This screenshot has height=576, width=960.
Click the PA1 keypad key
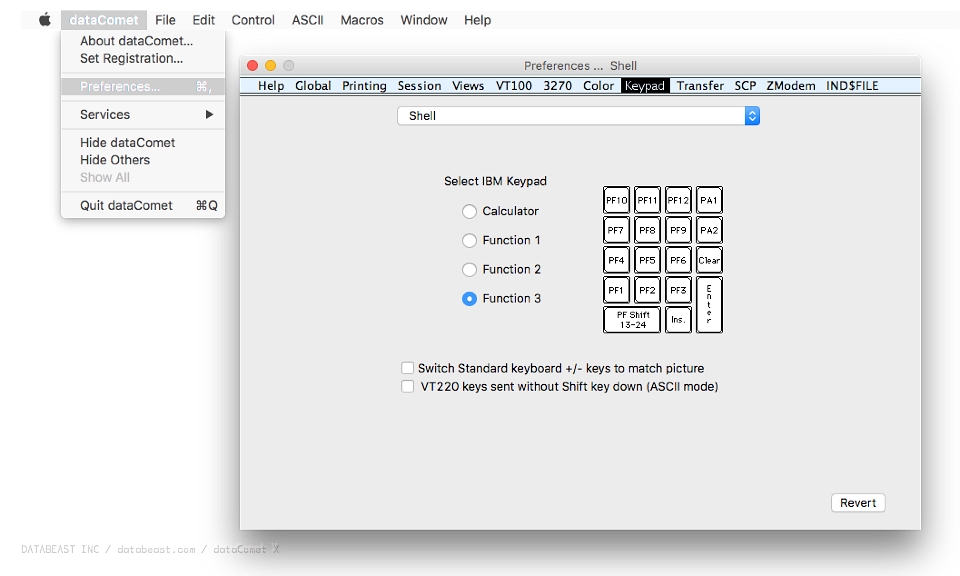[x=709, y=200]
